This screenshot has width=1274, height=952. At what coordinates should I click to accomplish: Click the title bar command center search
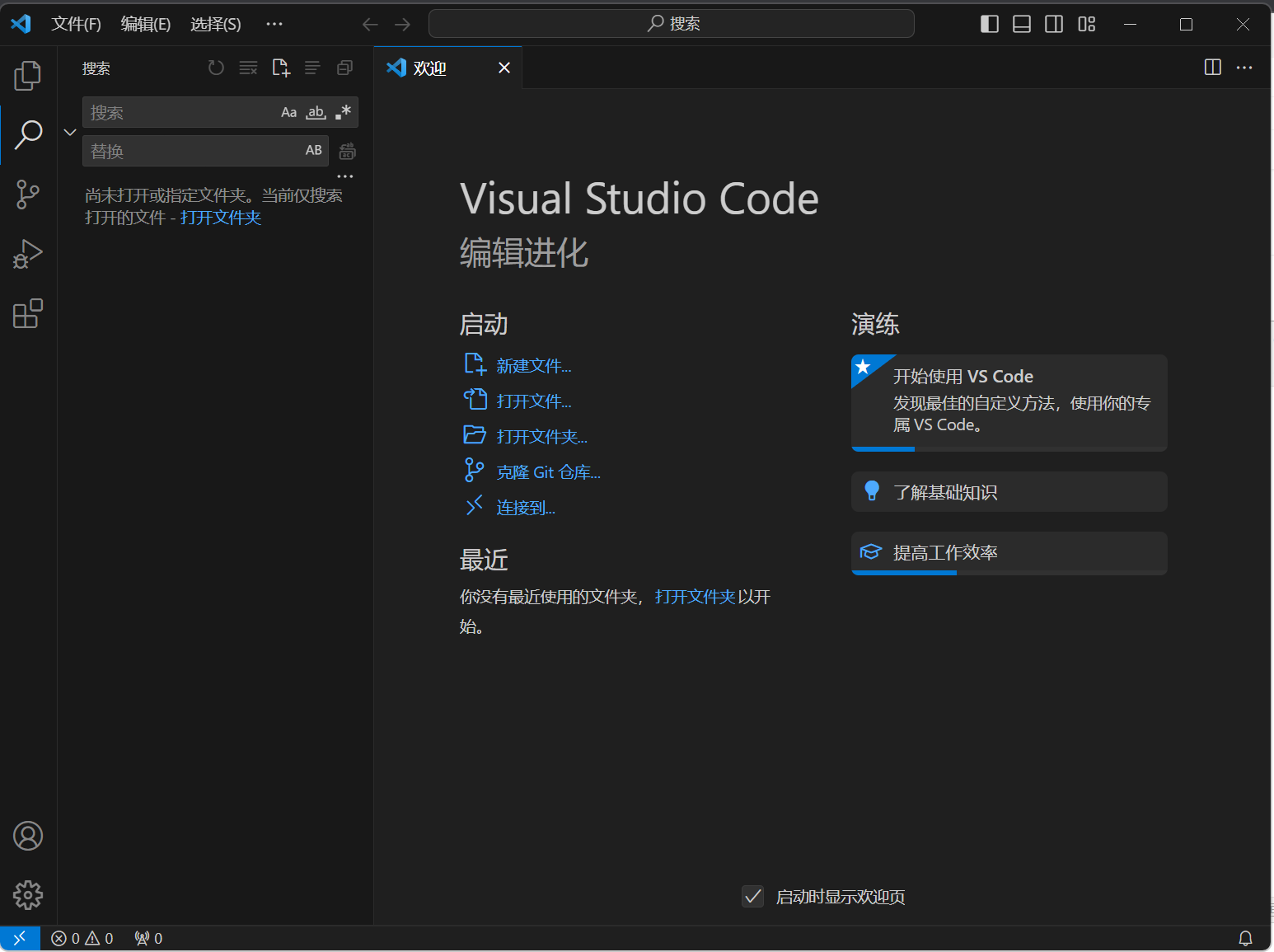pos(672,24)
